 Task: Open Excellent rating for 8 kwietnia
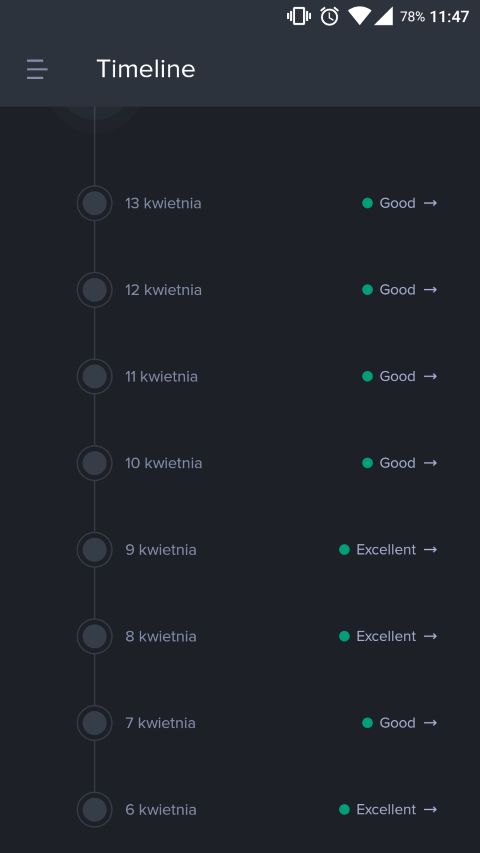pos(386,636)
